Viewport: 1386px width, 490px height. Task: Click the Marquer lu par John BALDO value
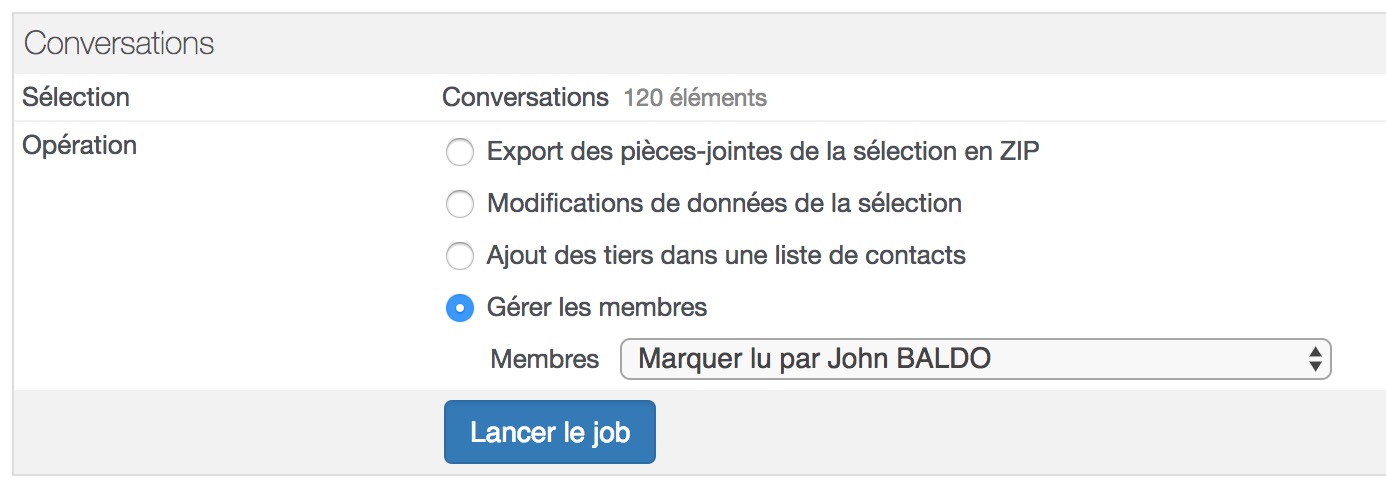(x=814, y=358)
